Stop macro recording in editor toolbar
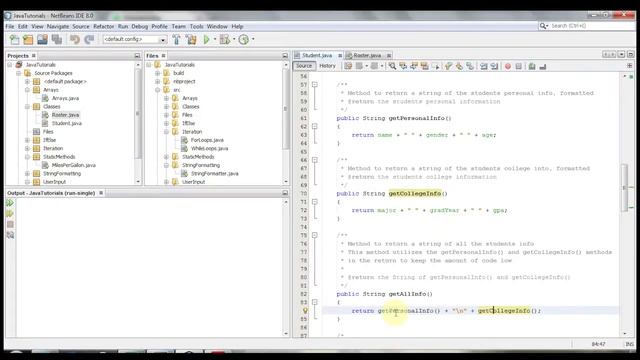 pyautogui.click(x=518, y=66)
